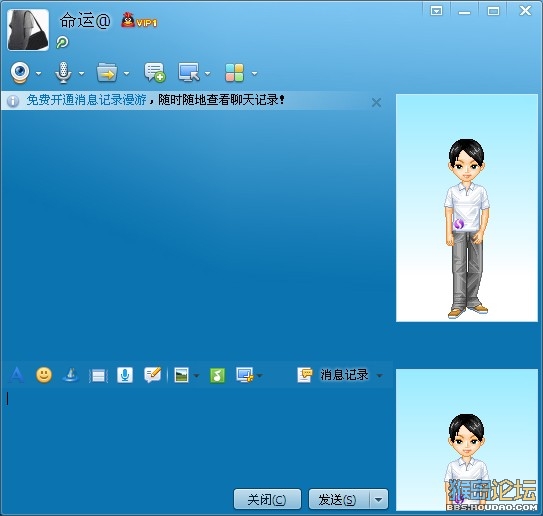Send a window shake with list icon
Image resolution: width=543 pixels, height=516 pixels.
tap(99, 376)
